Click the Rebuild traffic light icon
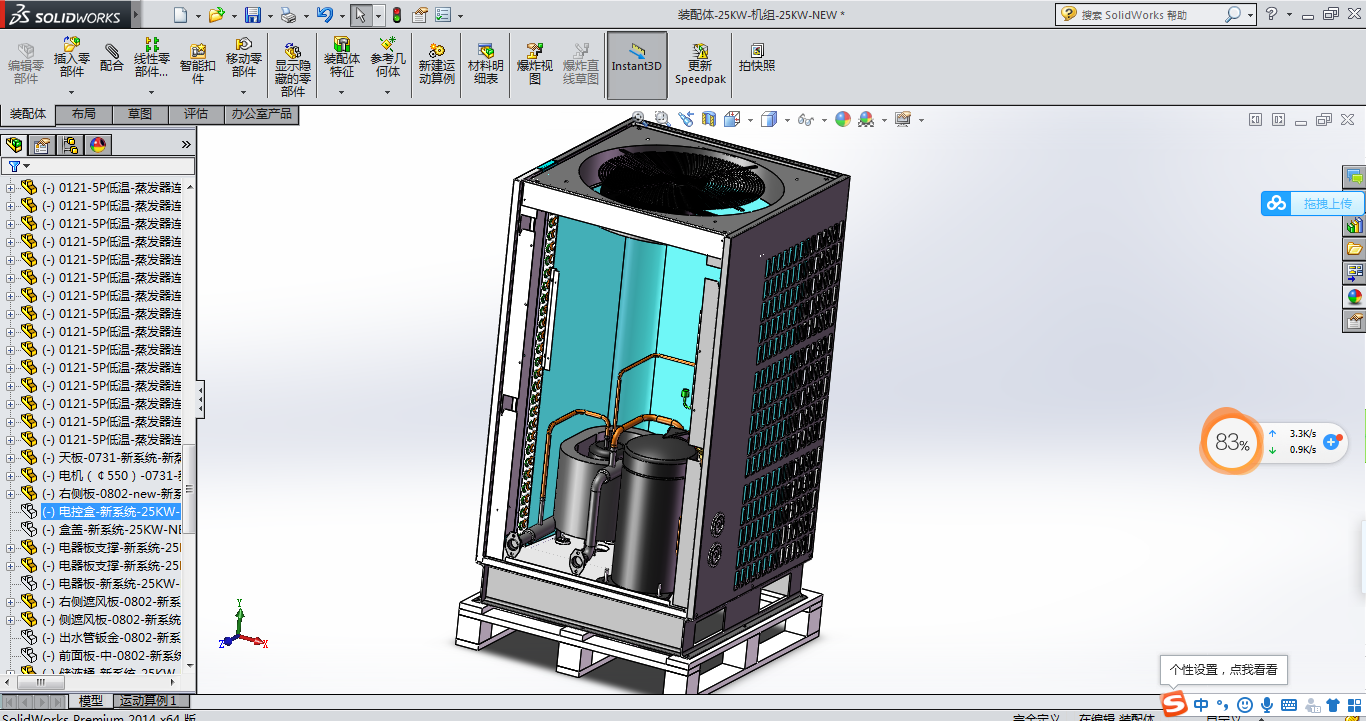 click(396, 15)
